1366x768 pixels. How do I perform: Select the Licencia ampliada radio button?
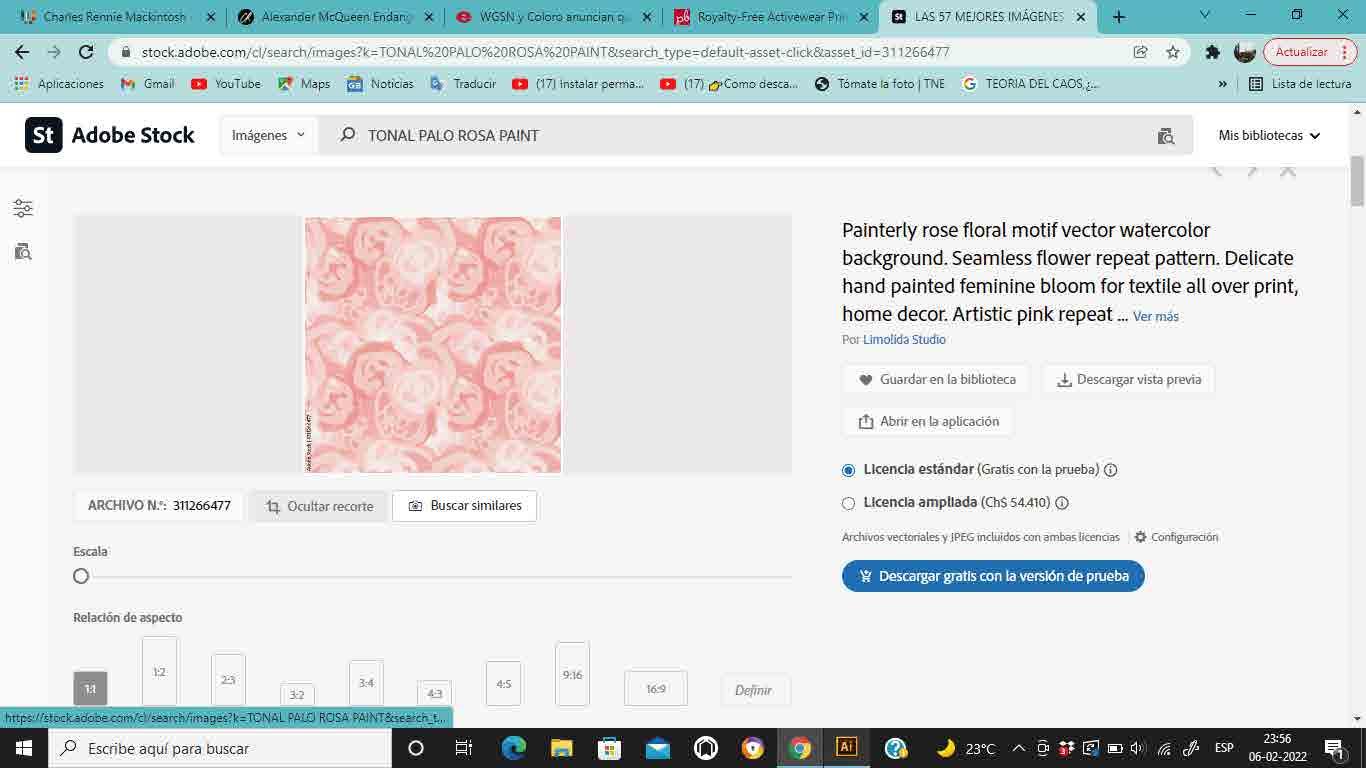[x=849, y=503]
